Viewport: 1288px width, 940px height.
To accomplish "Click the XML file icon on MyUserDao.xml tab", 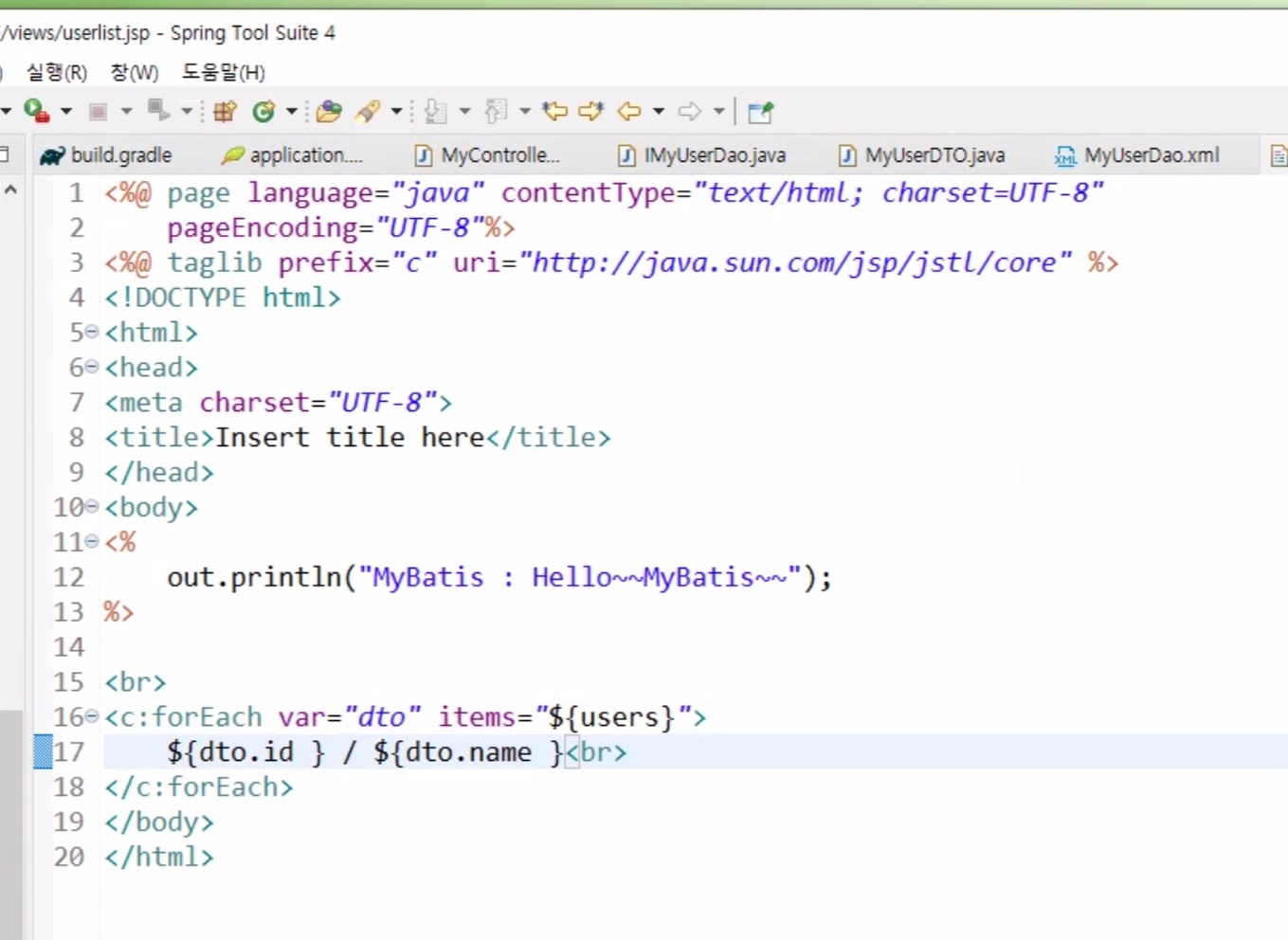I will point(1066,155).
